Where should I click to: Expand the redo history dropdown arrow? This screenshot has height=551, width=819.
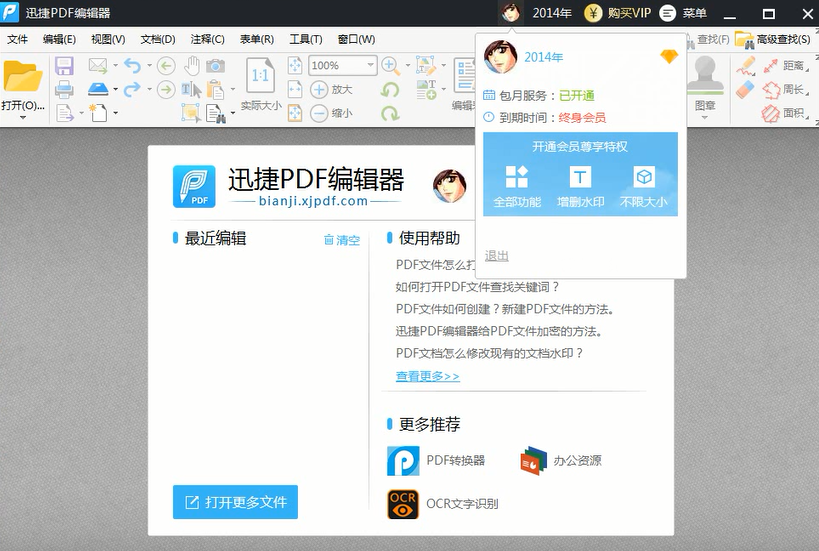coord(149,89)
